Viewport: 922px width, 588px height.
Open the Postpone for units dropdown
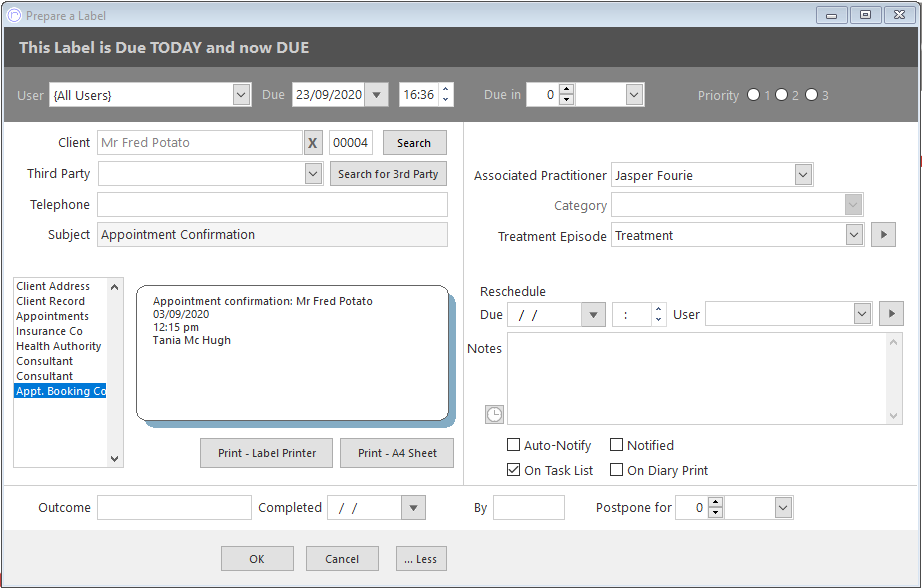point(783,507)
